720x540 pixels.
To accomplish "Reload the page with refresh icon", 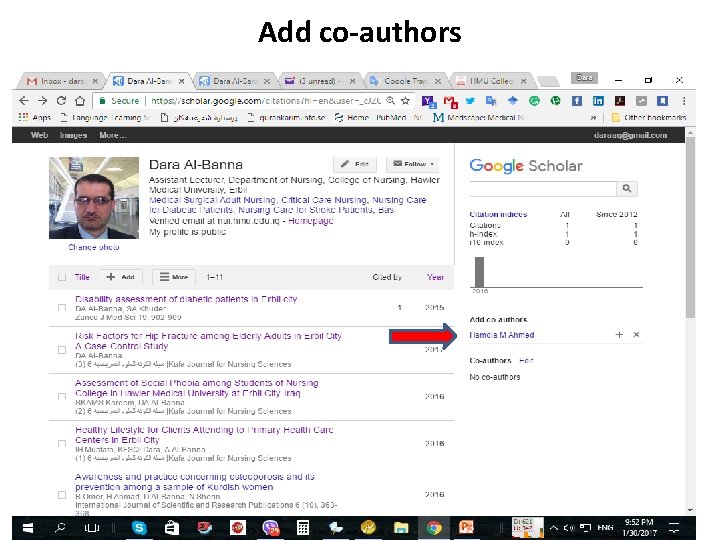I will tap(61, 101).
